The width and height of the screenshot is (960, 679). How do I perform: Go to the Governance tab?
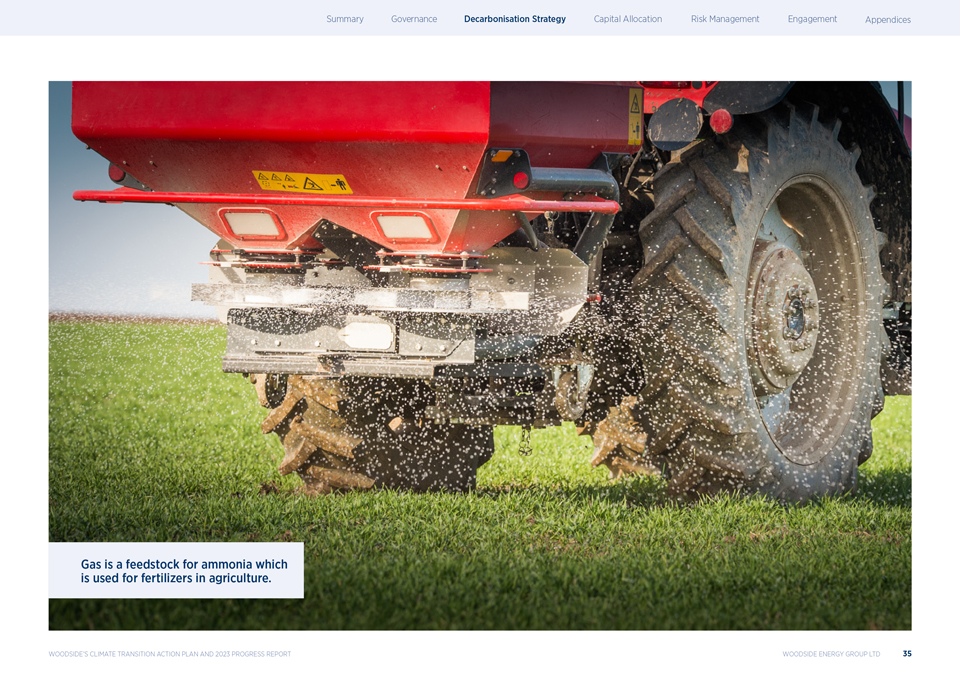(414, 19)
